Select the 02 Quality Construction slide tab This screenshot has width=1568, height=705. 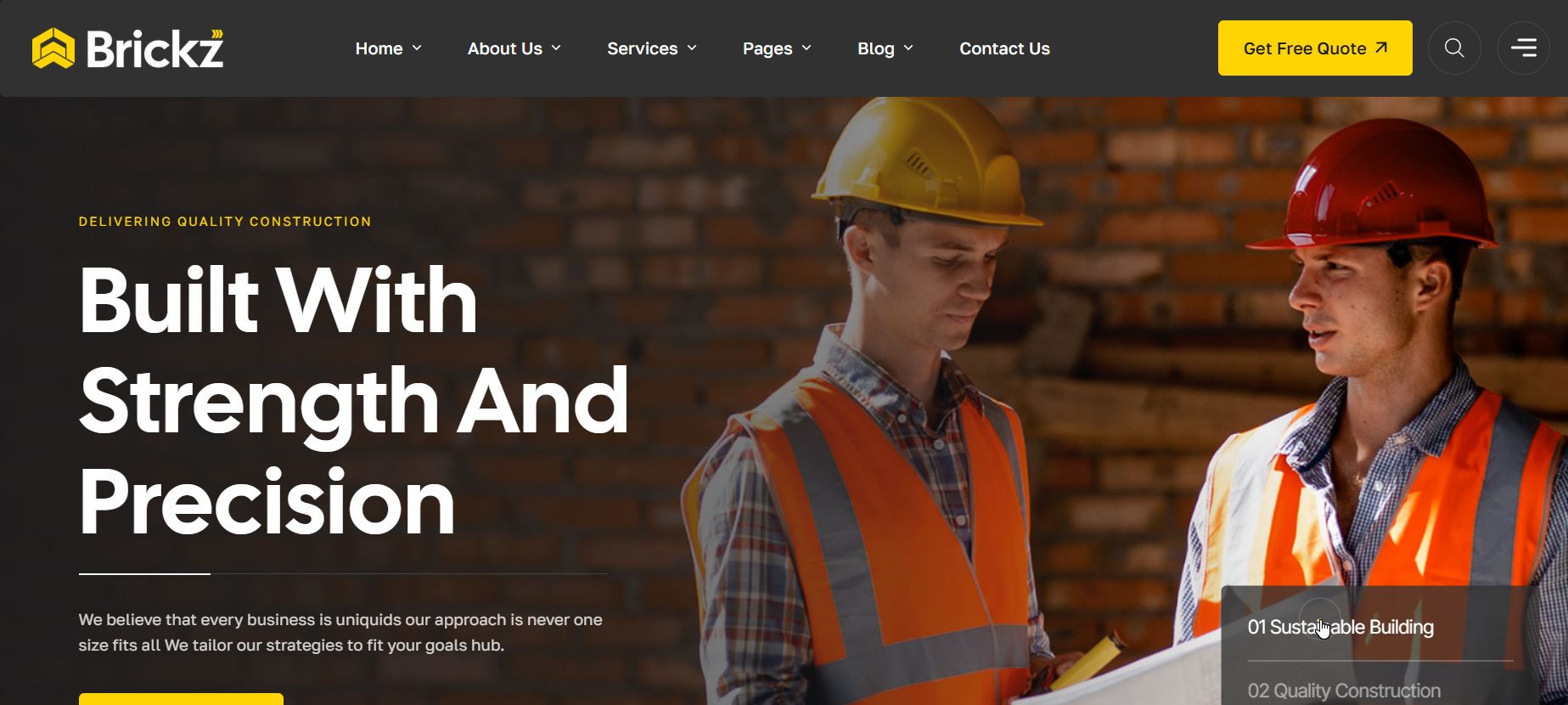click(1344, 691)
